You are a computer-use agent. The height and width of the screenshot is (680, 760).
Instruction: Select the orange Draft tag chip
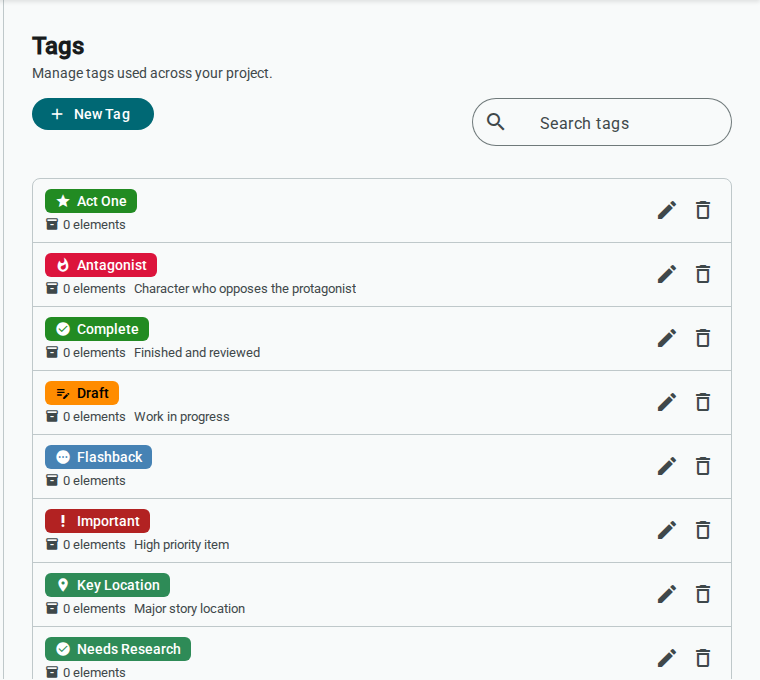click(x=82, y=393)
